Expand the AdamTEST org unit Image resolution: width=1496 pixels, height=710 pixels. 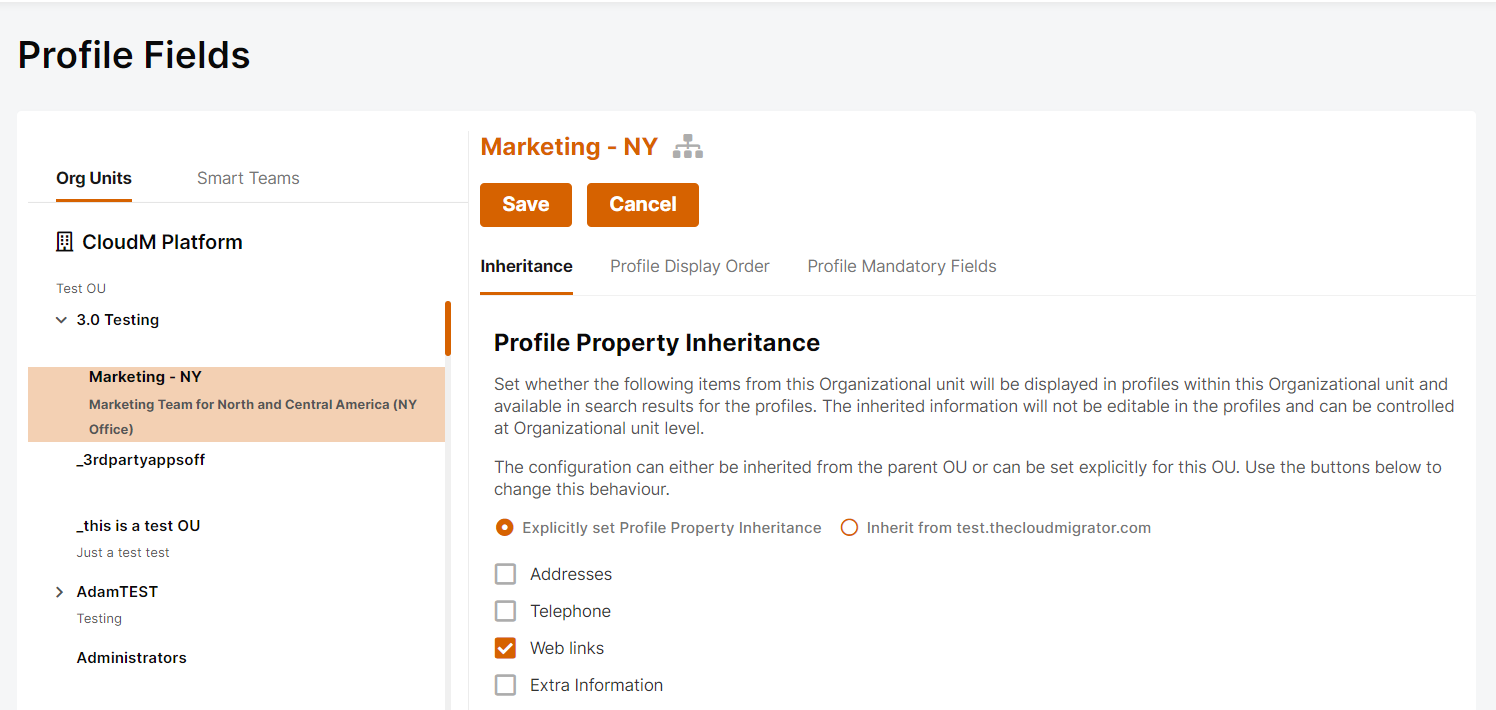(60, 593)
